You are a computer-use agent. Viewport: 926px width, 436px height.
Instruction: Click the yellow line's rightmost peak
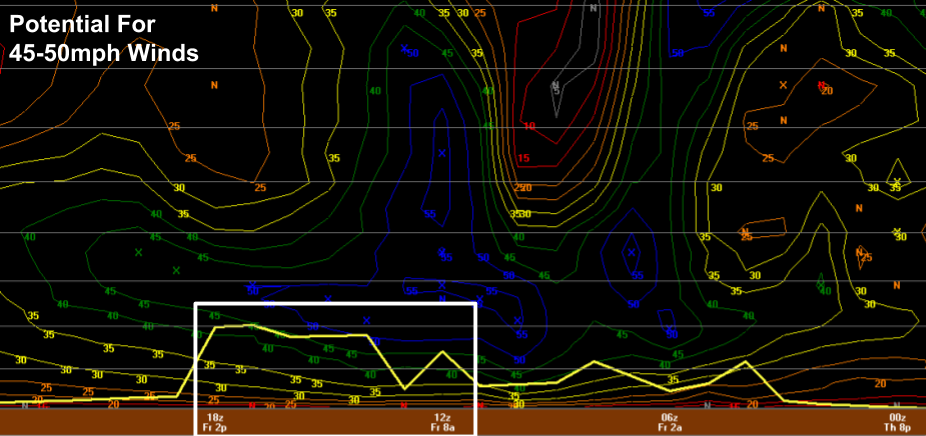(x=746, y=362)
